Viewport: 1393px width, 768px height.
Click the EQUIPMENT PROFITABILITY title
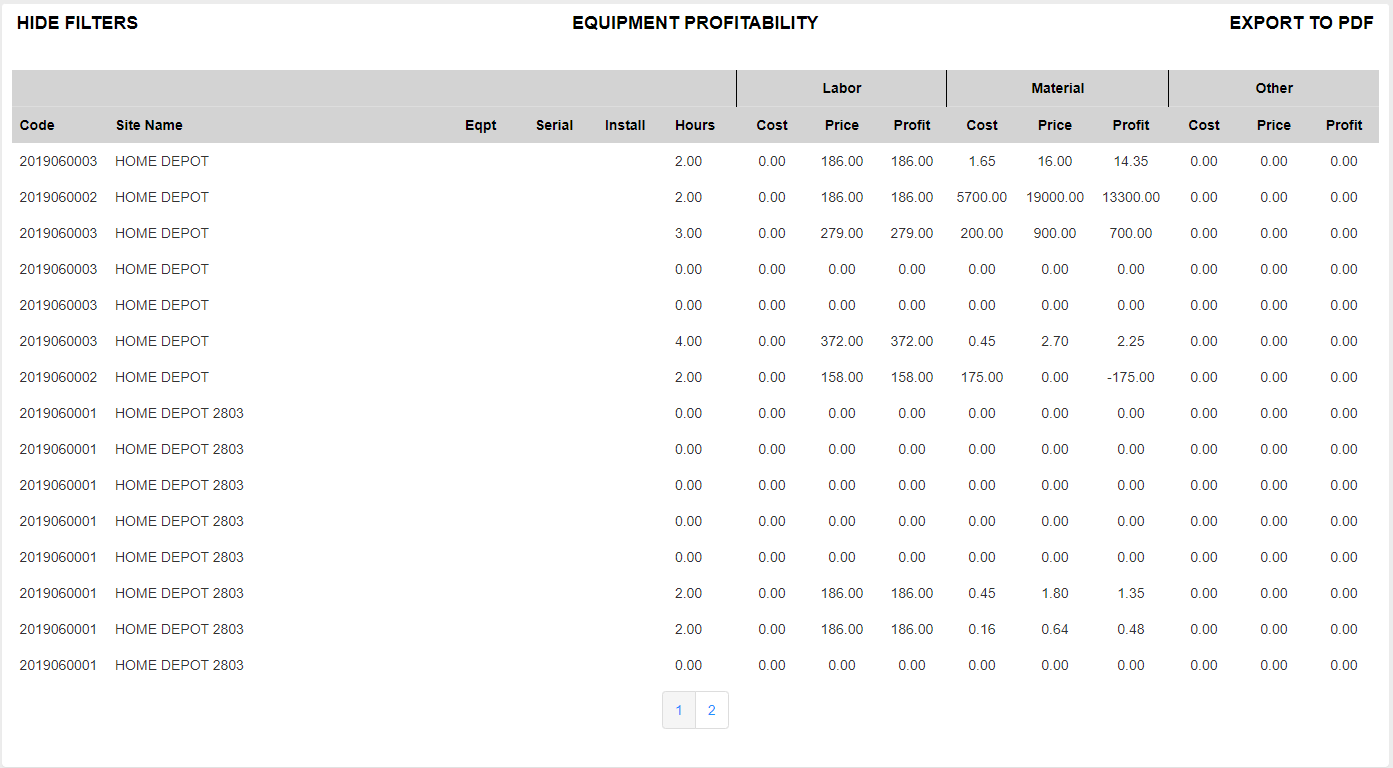pyautogui.click(x=695, y=23)
